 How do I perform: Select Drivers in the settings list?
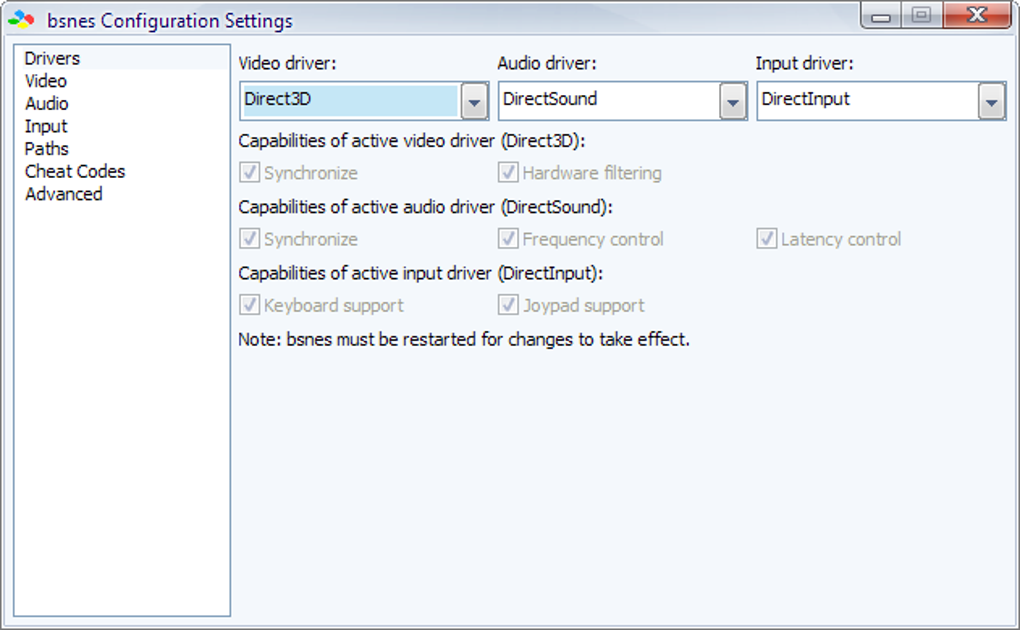[x=122, y=58]
